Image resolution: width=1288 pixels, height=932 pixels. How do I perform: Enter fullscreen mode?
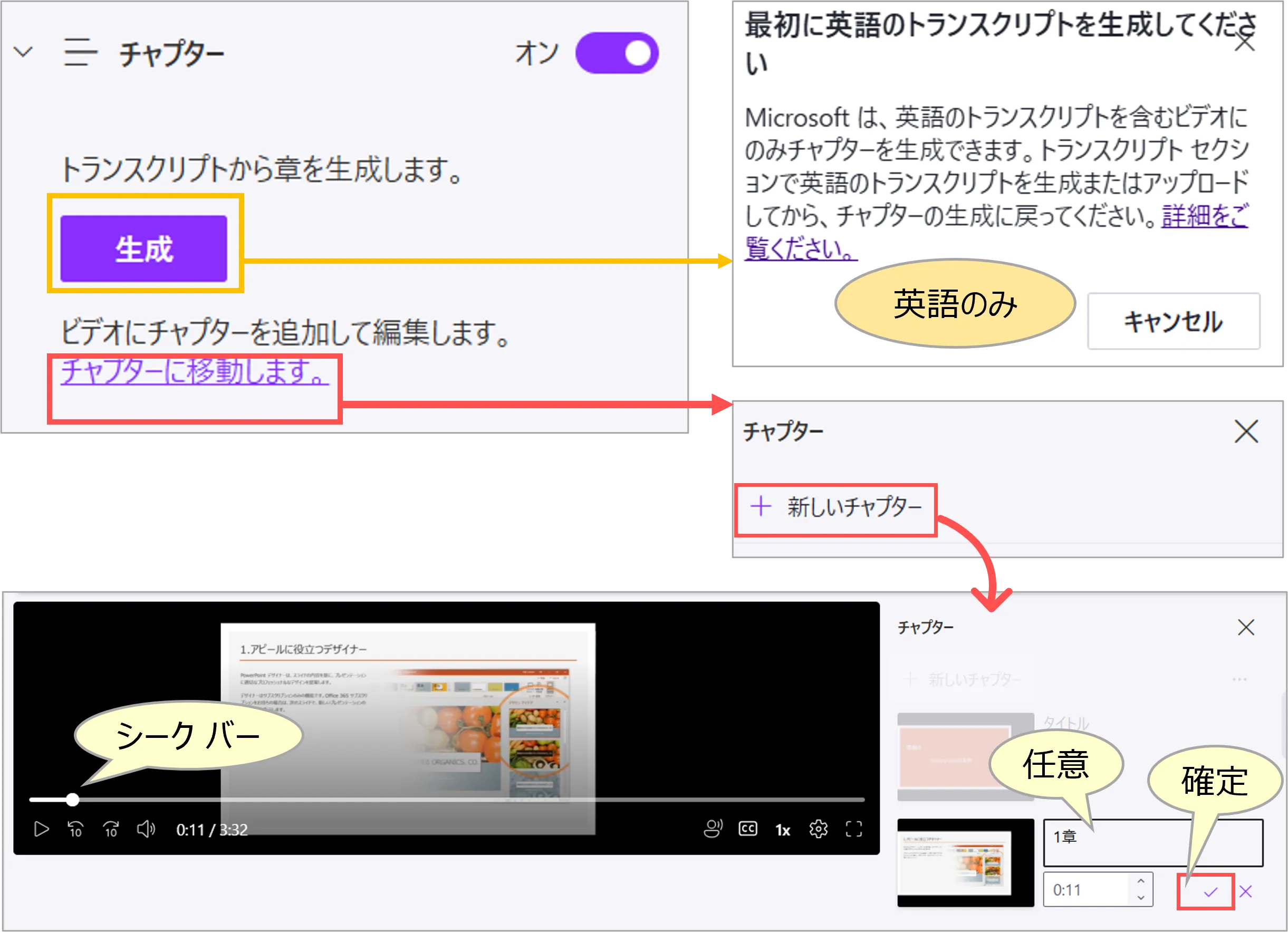(x=853, y=829)
